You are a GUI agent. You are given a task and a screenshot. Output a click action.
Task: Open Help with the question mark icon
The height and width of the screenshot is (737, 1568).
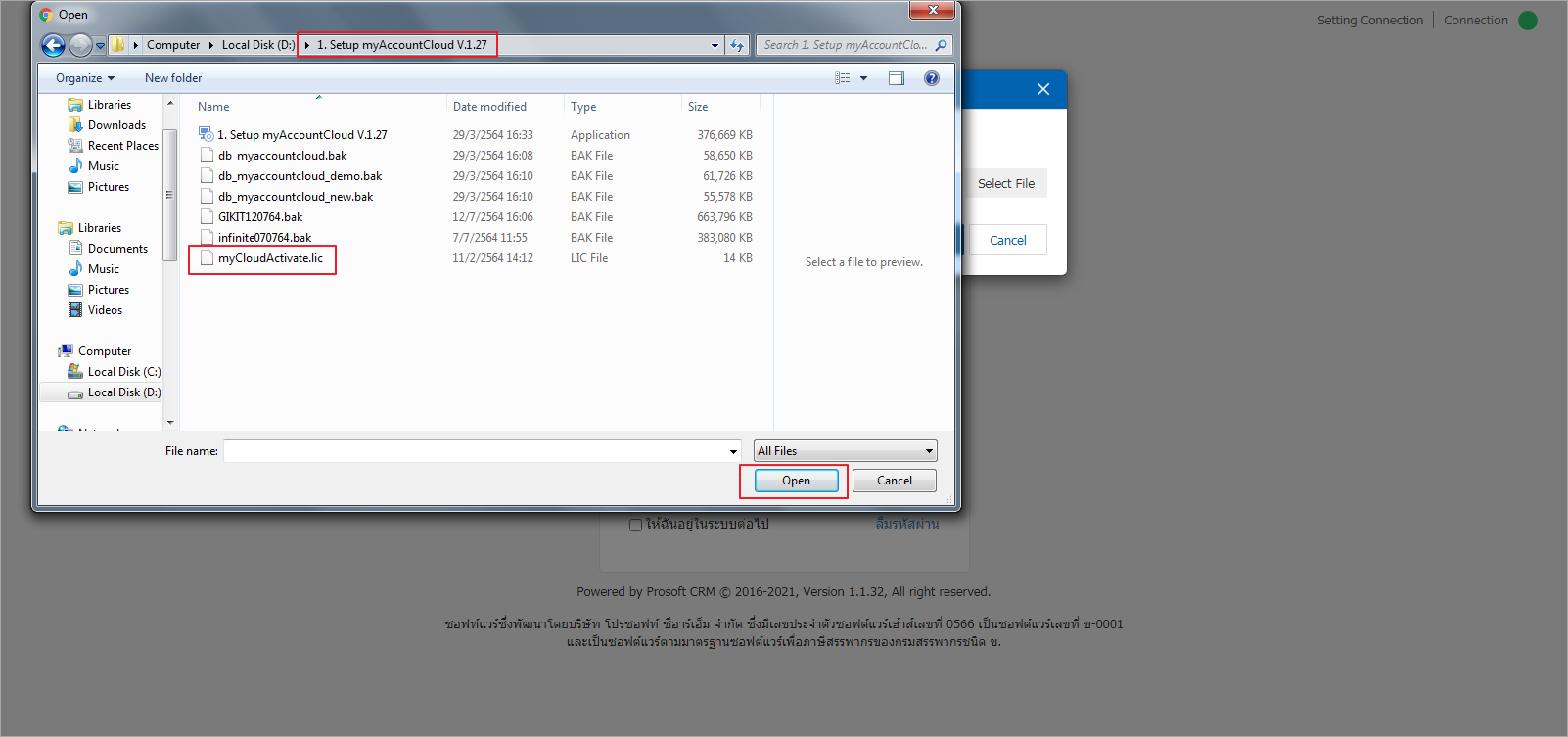(932, 78)
